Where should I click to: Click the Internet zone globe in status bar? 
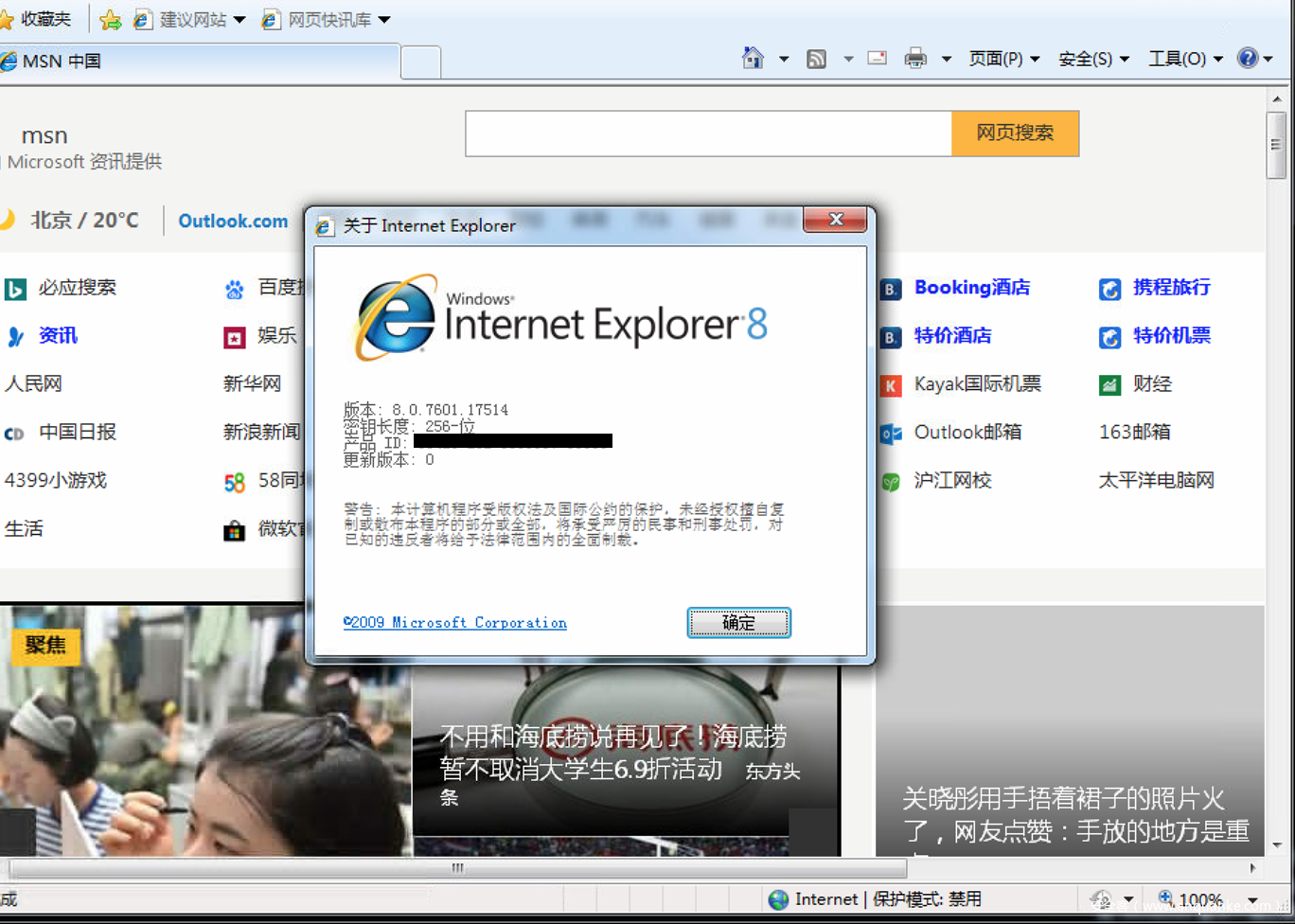779,899
